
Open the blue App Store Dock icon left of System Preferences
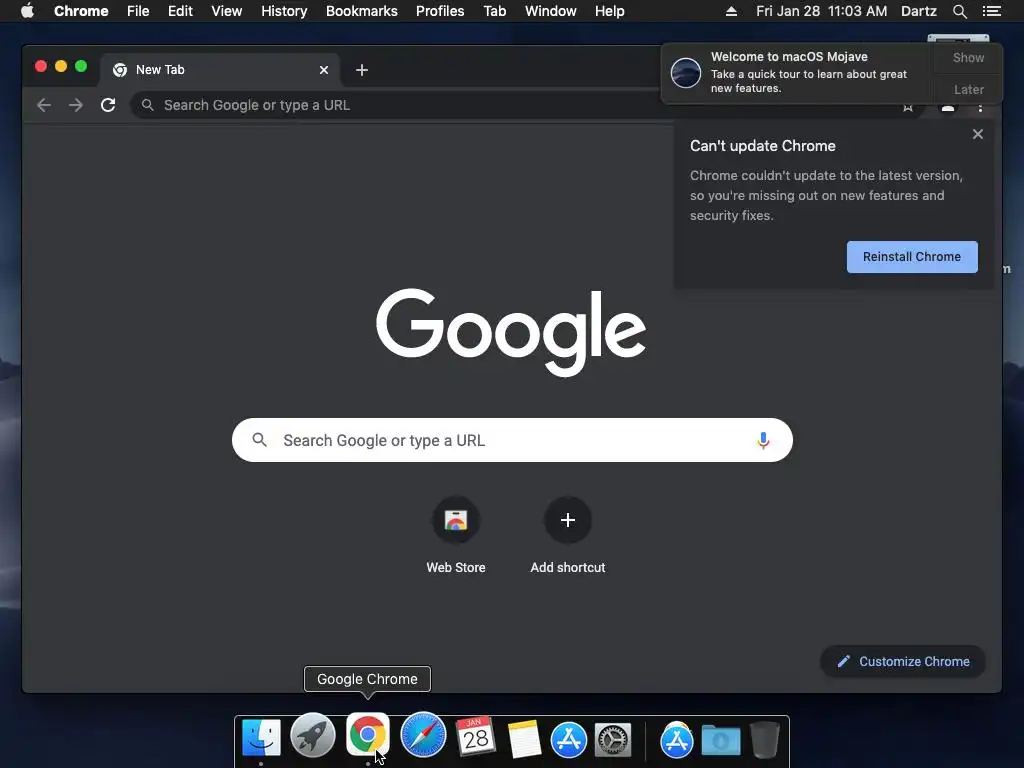click(569, 740)
